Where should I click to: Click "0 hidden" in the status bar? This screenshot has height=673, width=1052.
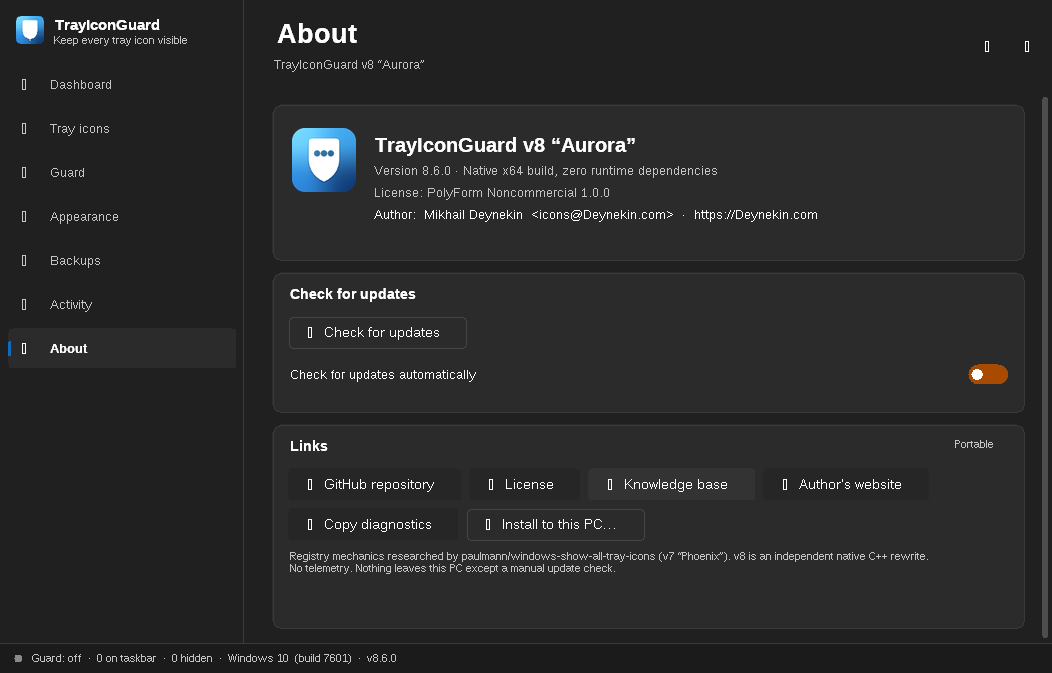click(x=192, y=658)
